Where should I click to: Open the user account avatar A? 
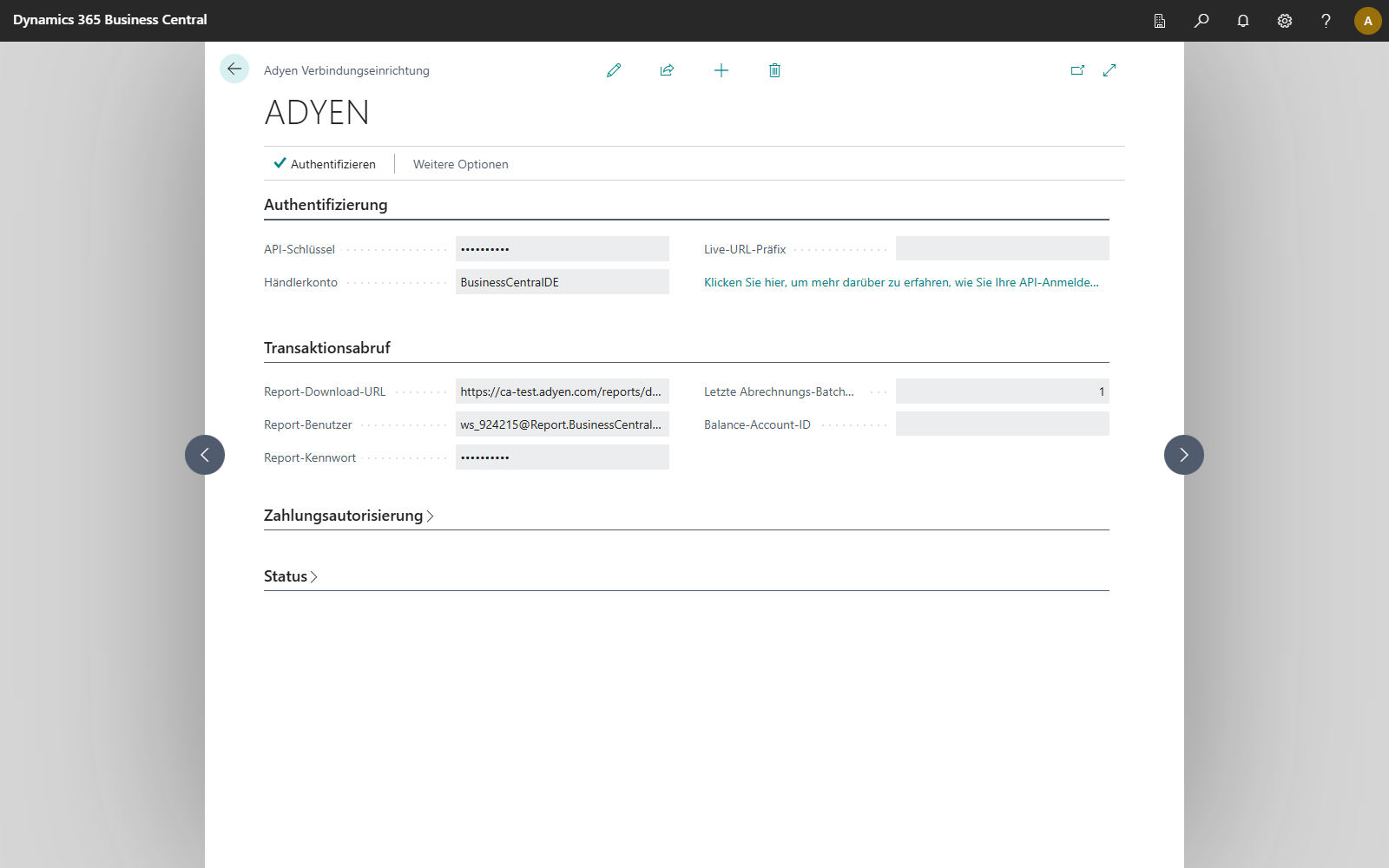tap(1368, 21)
